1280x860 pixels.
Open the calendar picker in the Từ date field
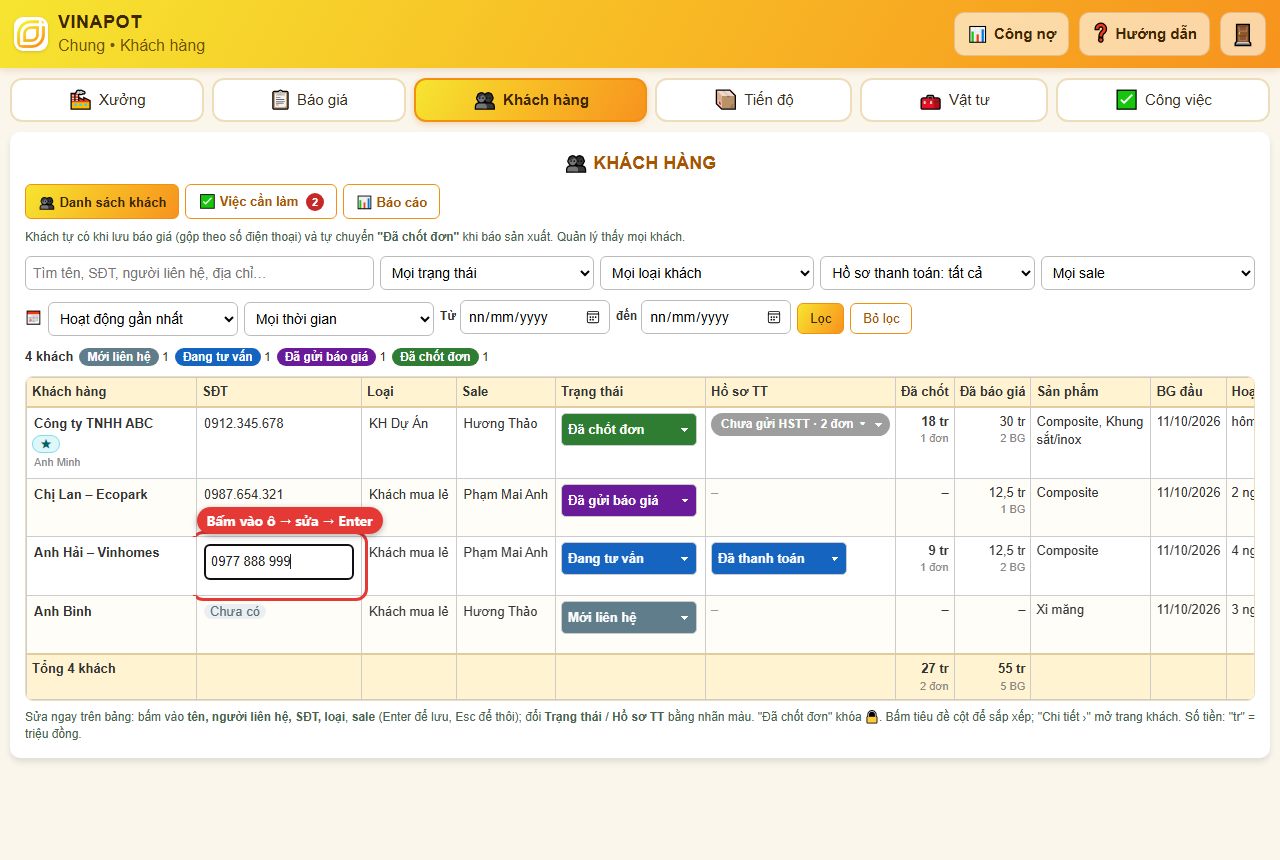point(593,317)
